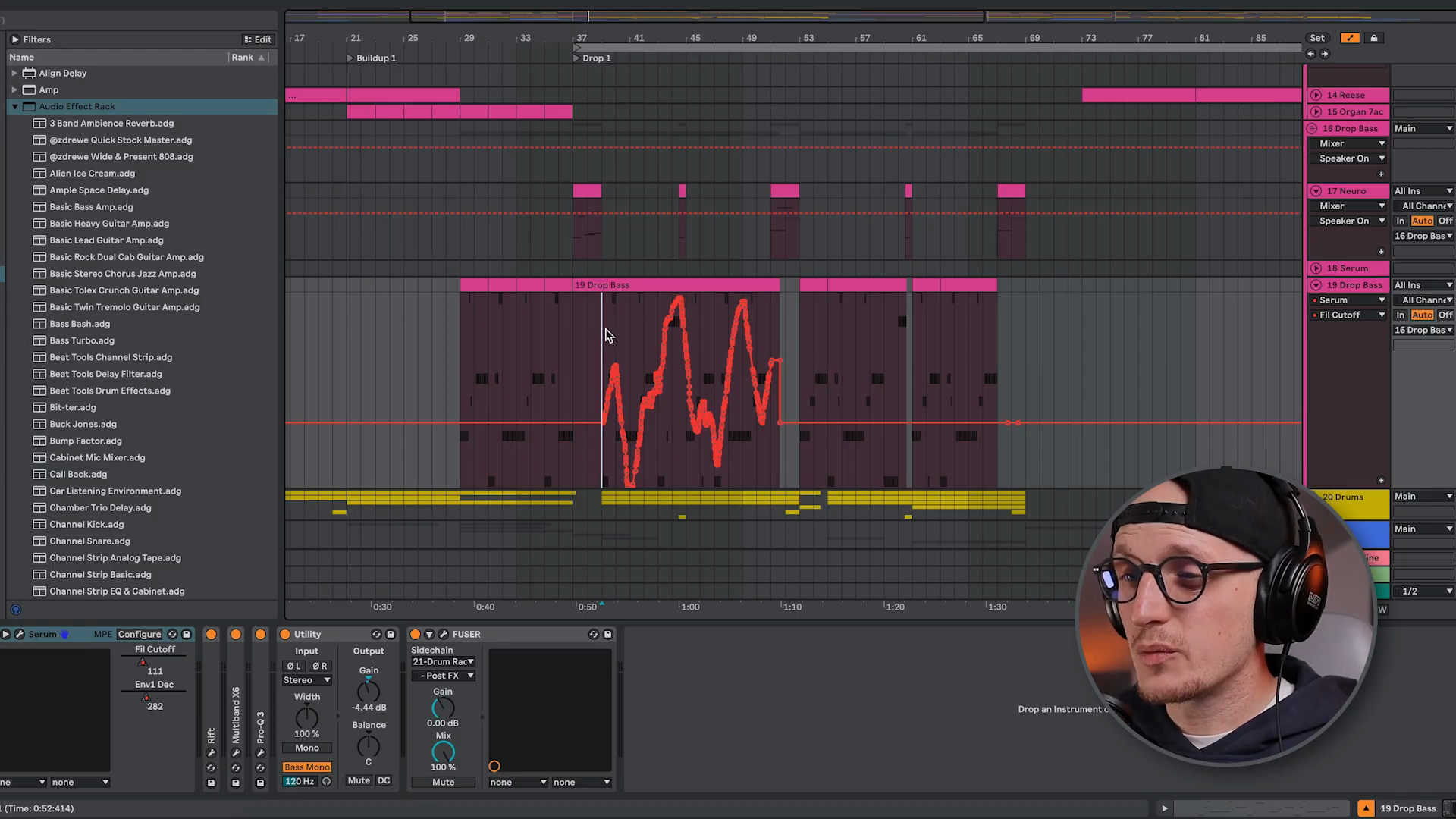Click the Rift device wrench icon
The image size is (1456, 819).
tap(212, 753)
